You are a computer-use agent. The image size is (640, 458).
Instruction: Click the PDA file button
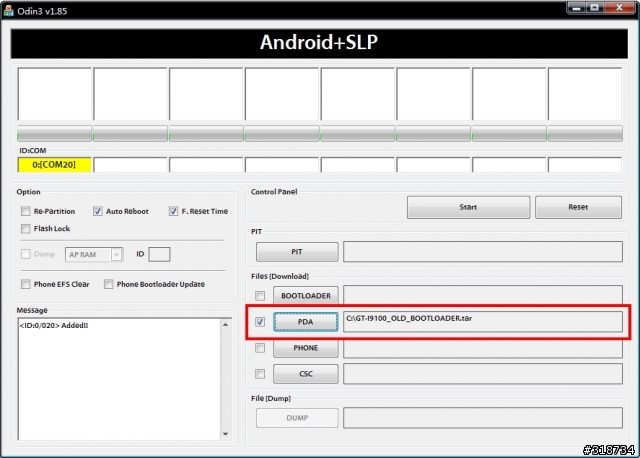click(306, 322)
